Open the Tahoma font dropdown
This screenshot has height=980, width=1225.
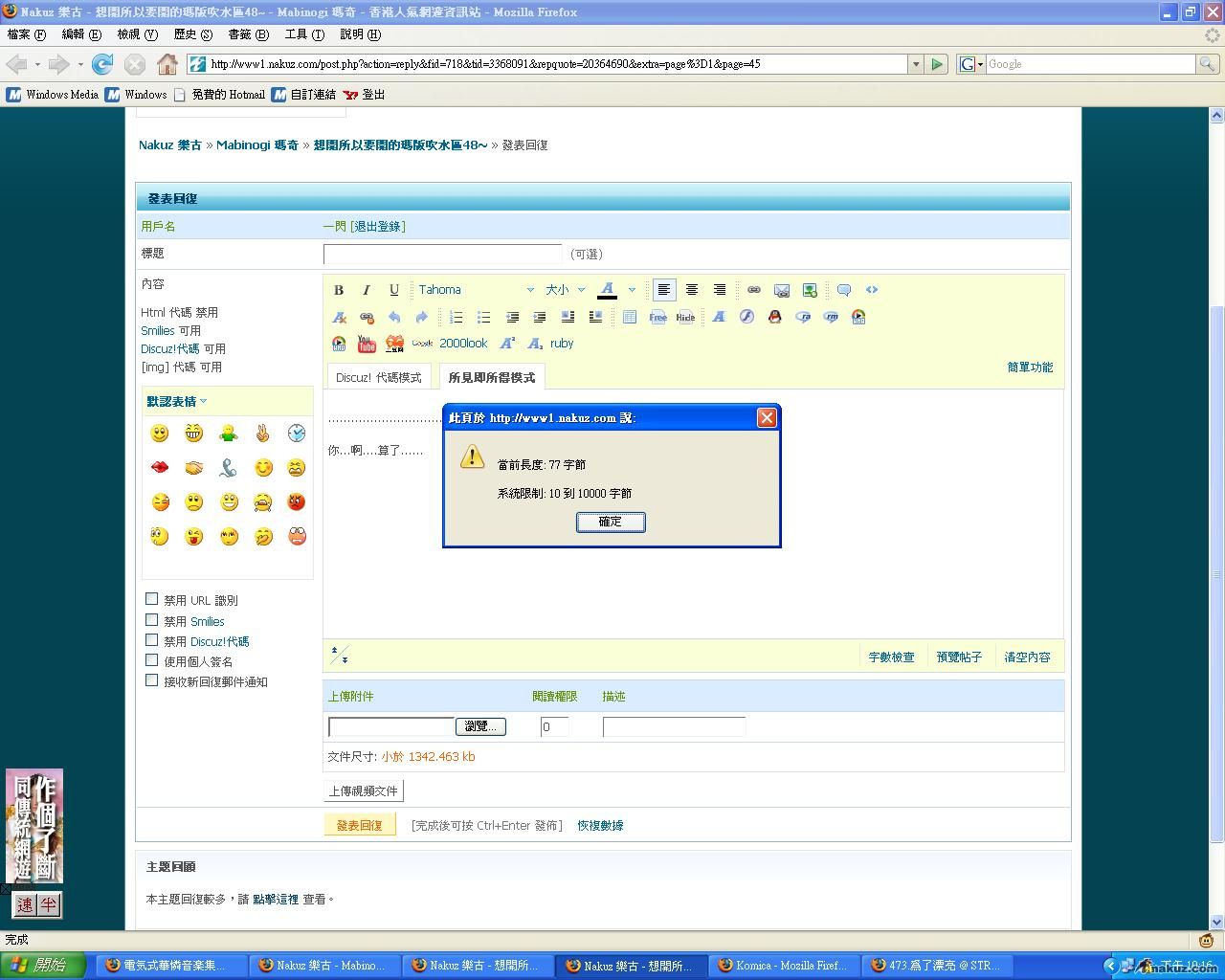click(x=476, y=290)
